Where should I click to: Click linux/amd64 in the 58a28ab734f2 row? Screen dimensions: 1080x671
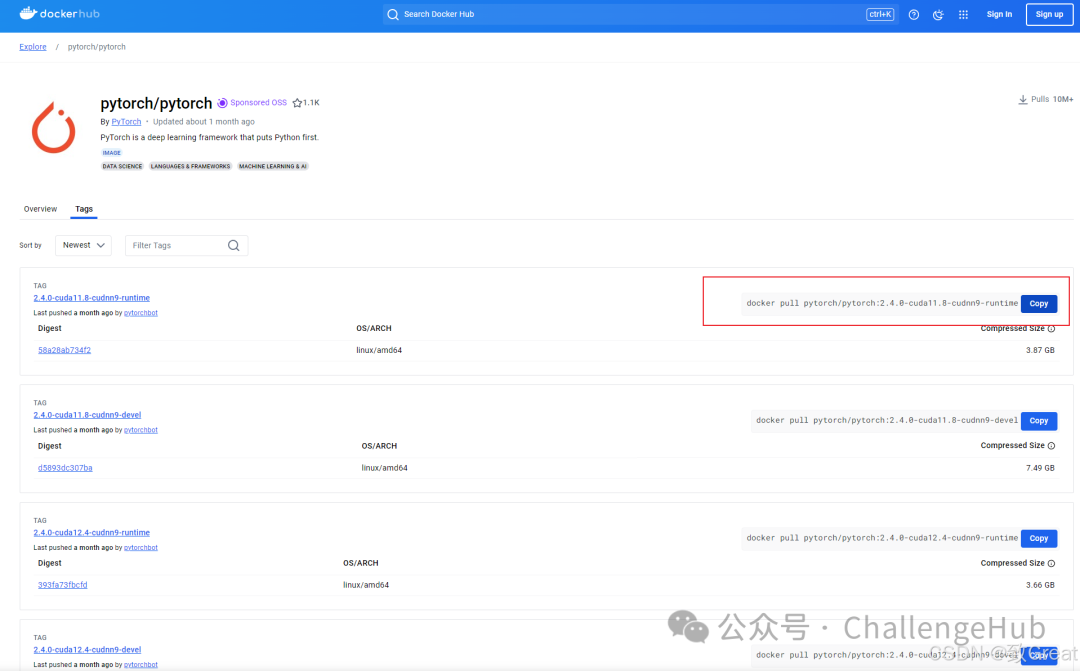(379, 351)
